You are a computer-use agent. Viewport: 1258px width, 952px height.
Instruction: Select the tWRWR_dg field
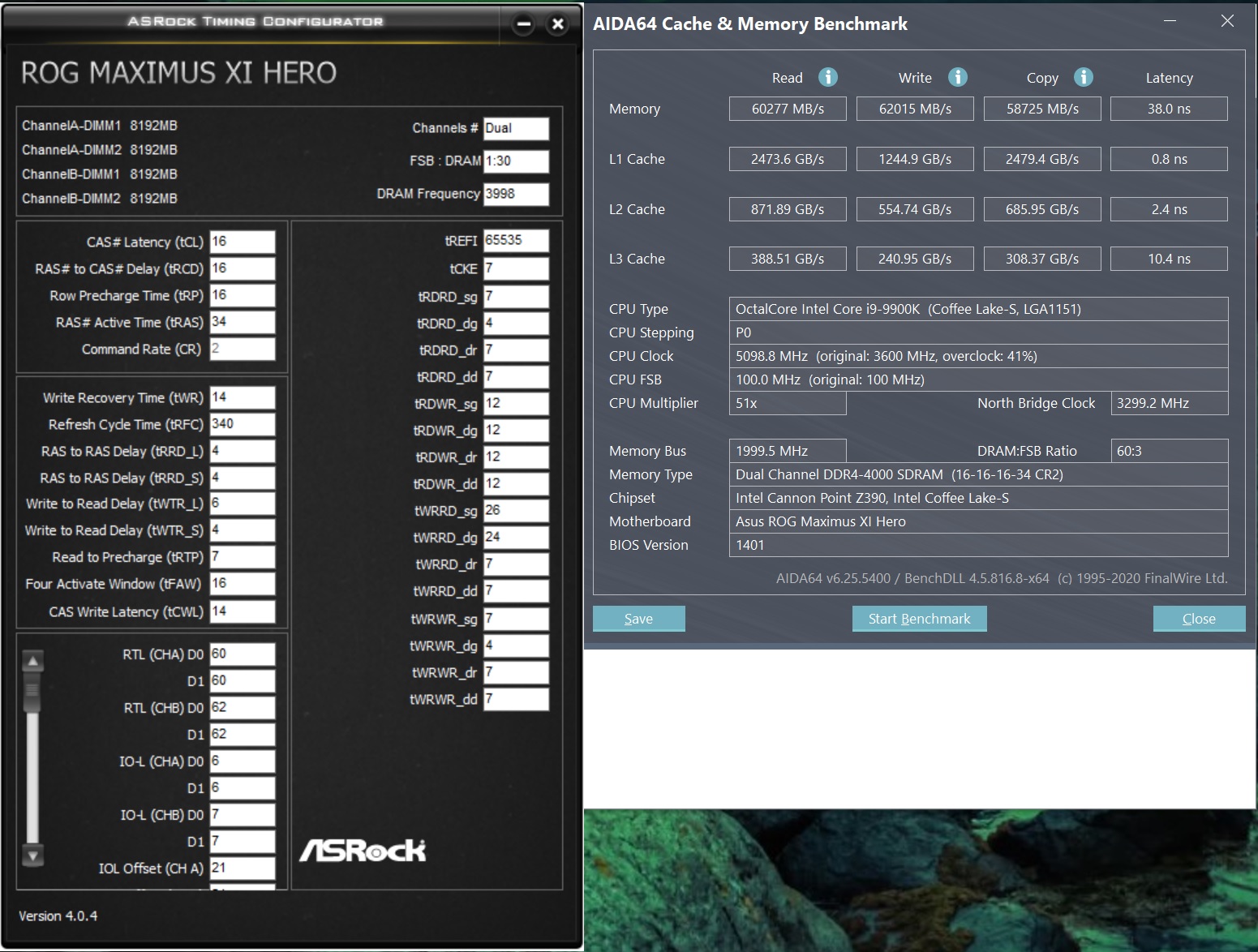(x=516, y=645)
